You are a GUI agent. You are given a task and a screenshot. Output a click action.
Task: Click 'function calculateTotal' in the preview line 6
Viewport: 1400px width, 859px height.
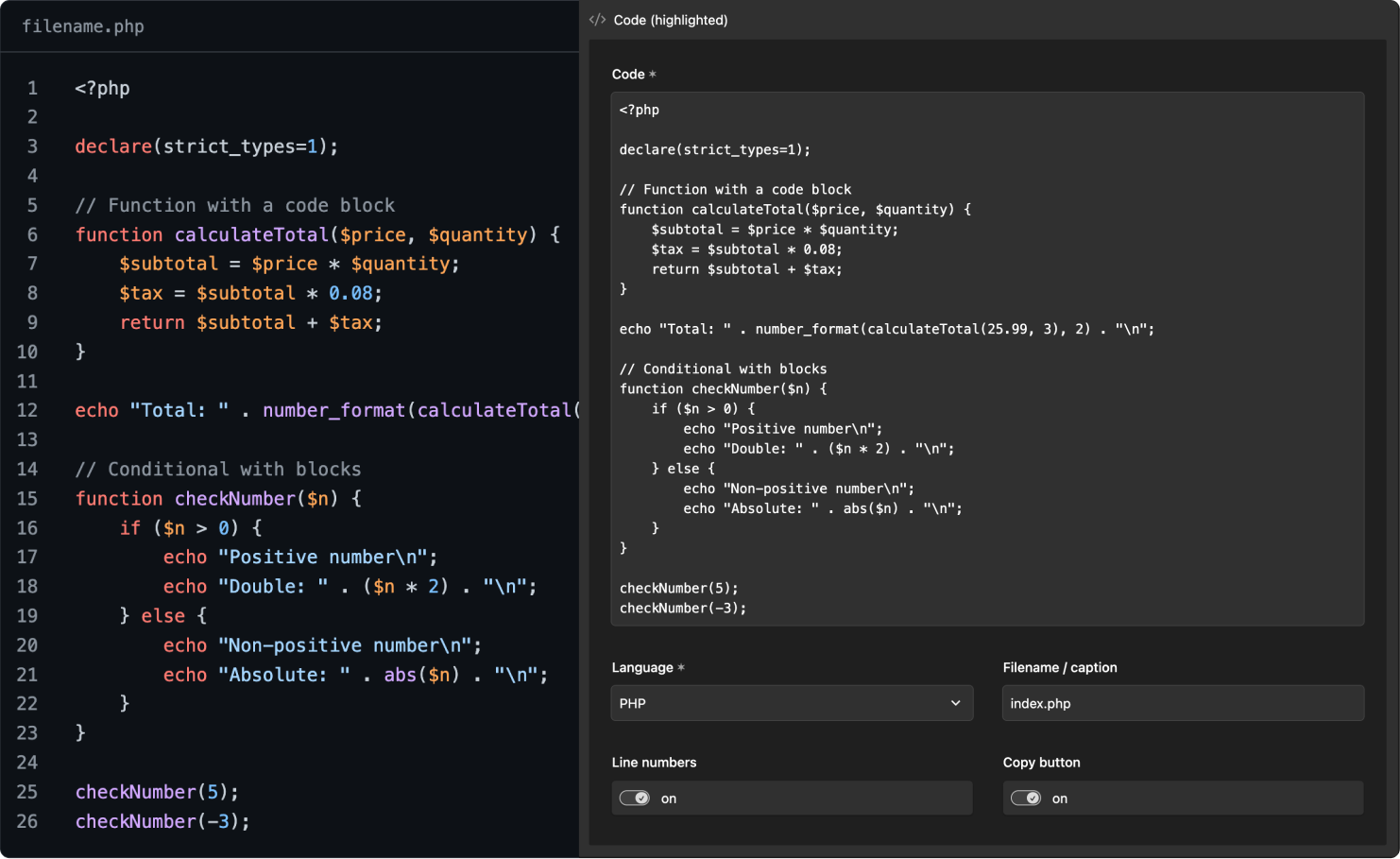coord(201,234)
